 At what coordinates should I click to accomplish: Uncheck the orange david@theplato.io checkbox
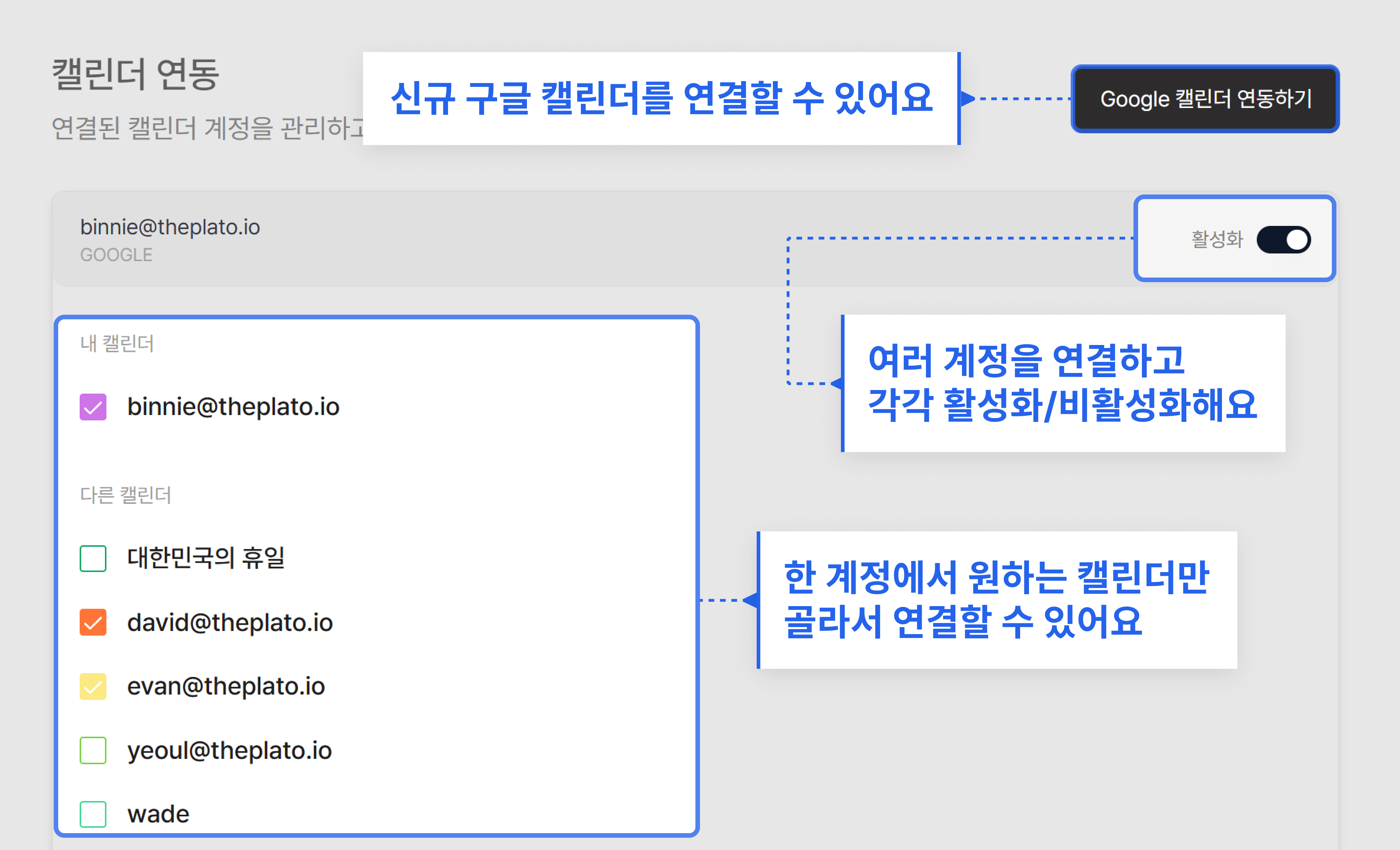pyautogui.click(x=93, y=622)
